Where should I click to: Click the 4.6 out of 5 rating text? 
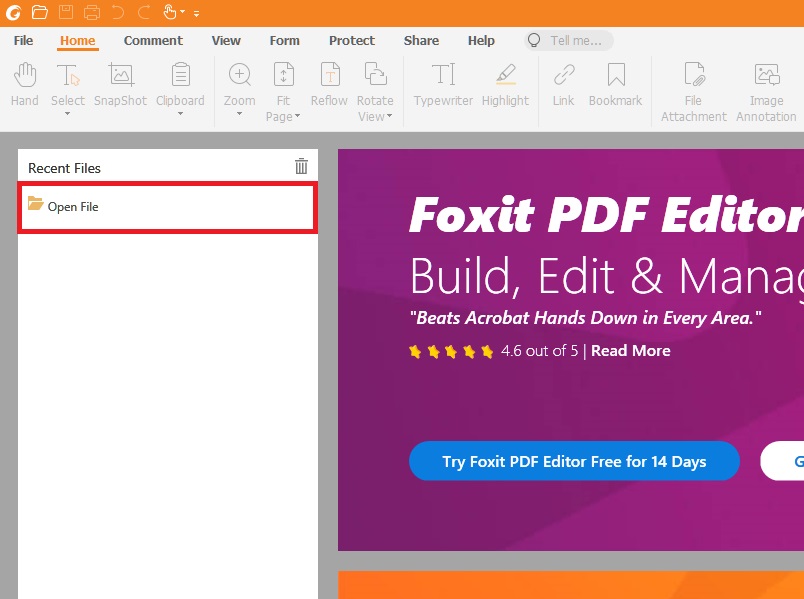539,351
